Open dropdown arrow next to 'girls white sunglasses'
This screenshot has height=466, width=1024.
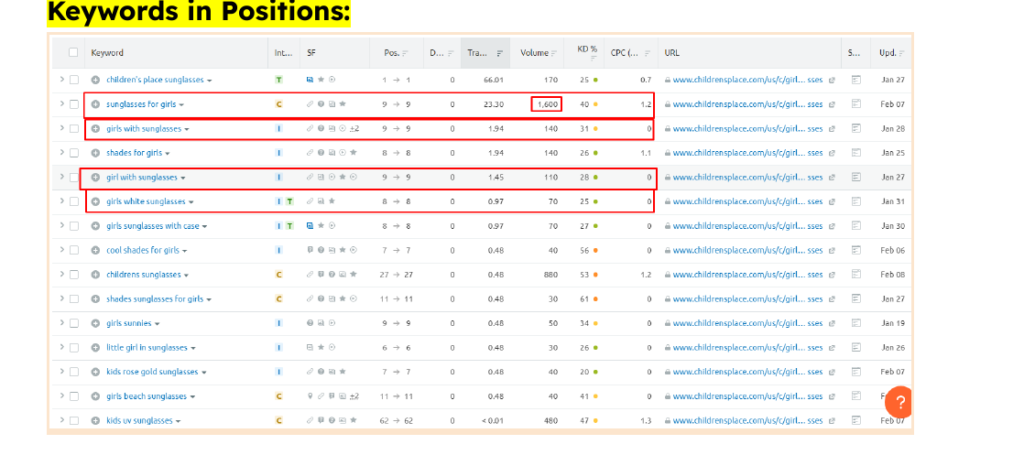(191, 202)
